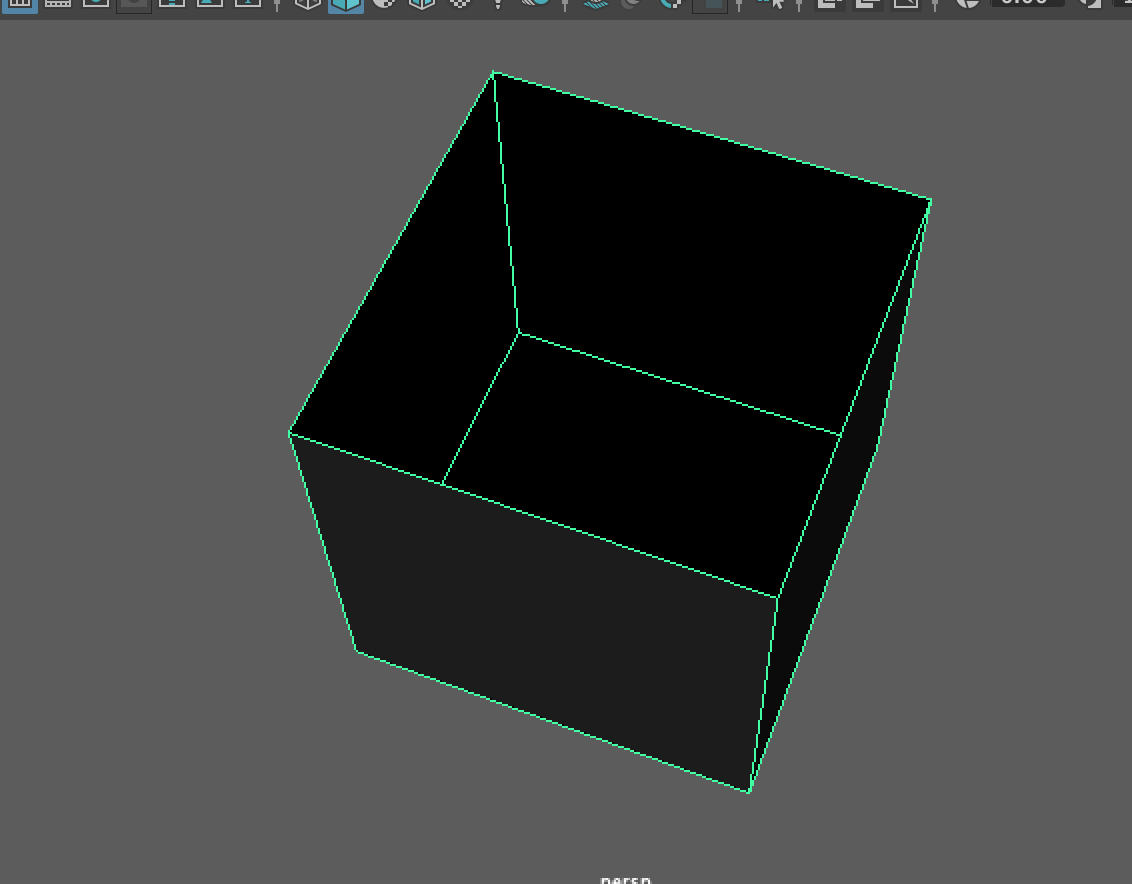
Task: Toggle the resolution gate icon
Action: 96,3
